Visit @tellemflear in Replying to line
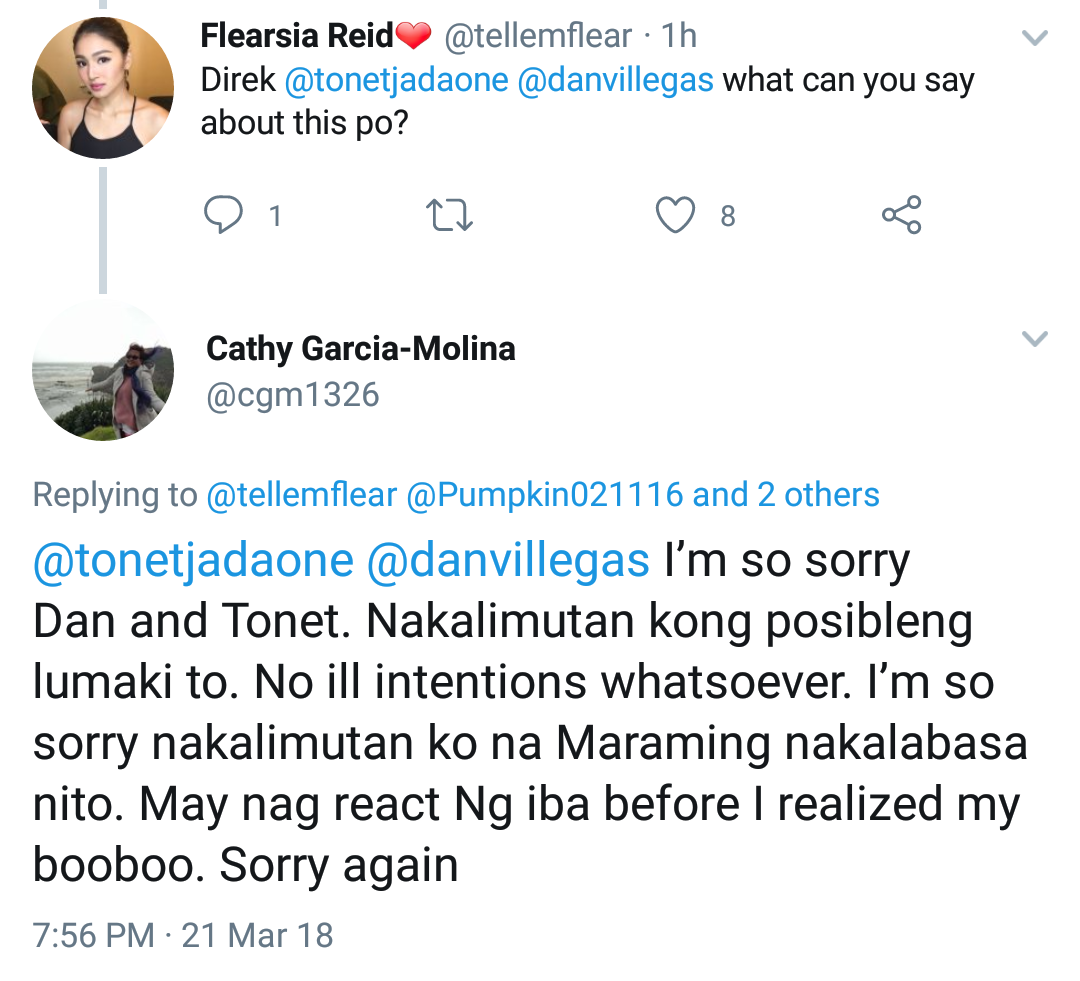Image resolution: width=1080 pixels, height=981 pixels. click(301, 494)
